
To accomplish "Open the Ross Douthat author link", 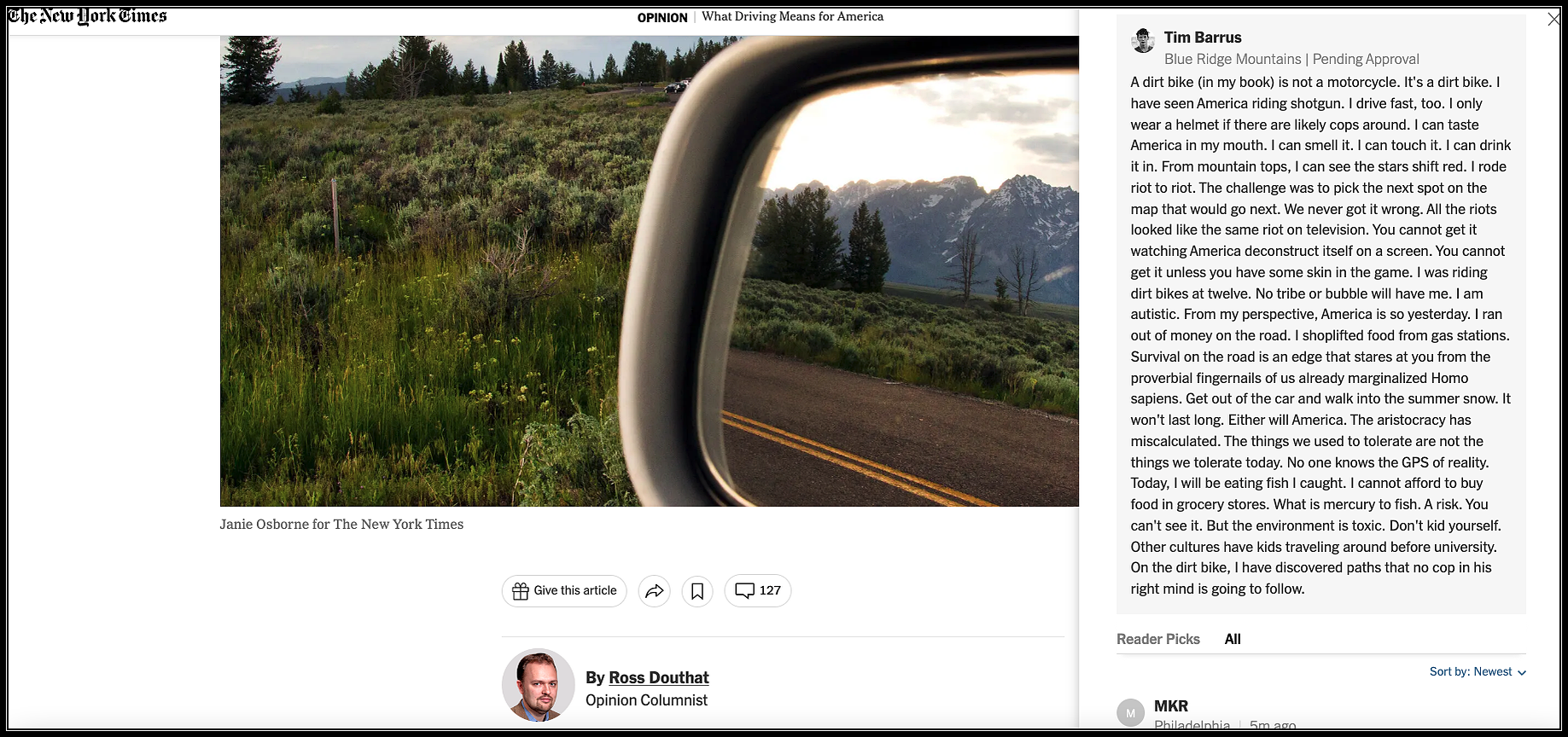I will click(x=659, y=677).
